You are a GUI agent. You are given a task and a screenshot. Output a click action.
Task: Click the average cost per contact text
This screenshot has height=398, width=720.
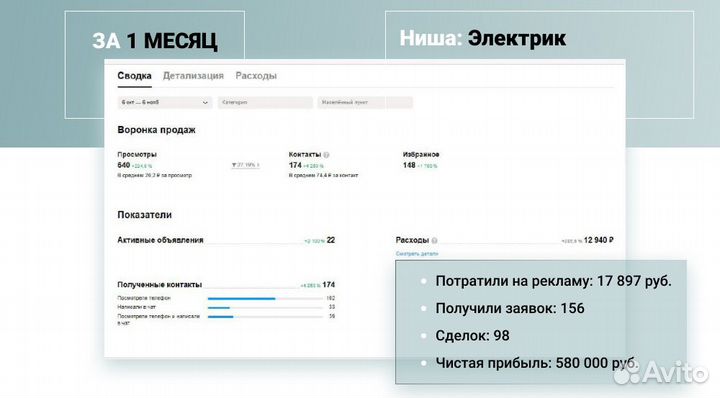[323, 175]
